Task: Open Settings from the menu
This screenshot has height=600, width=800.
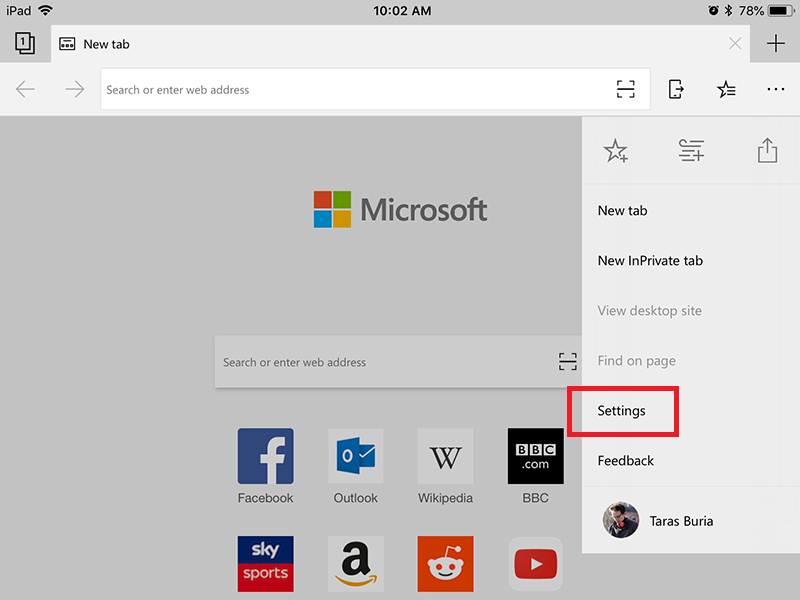Action: point(691,411)
